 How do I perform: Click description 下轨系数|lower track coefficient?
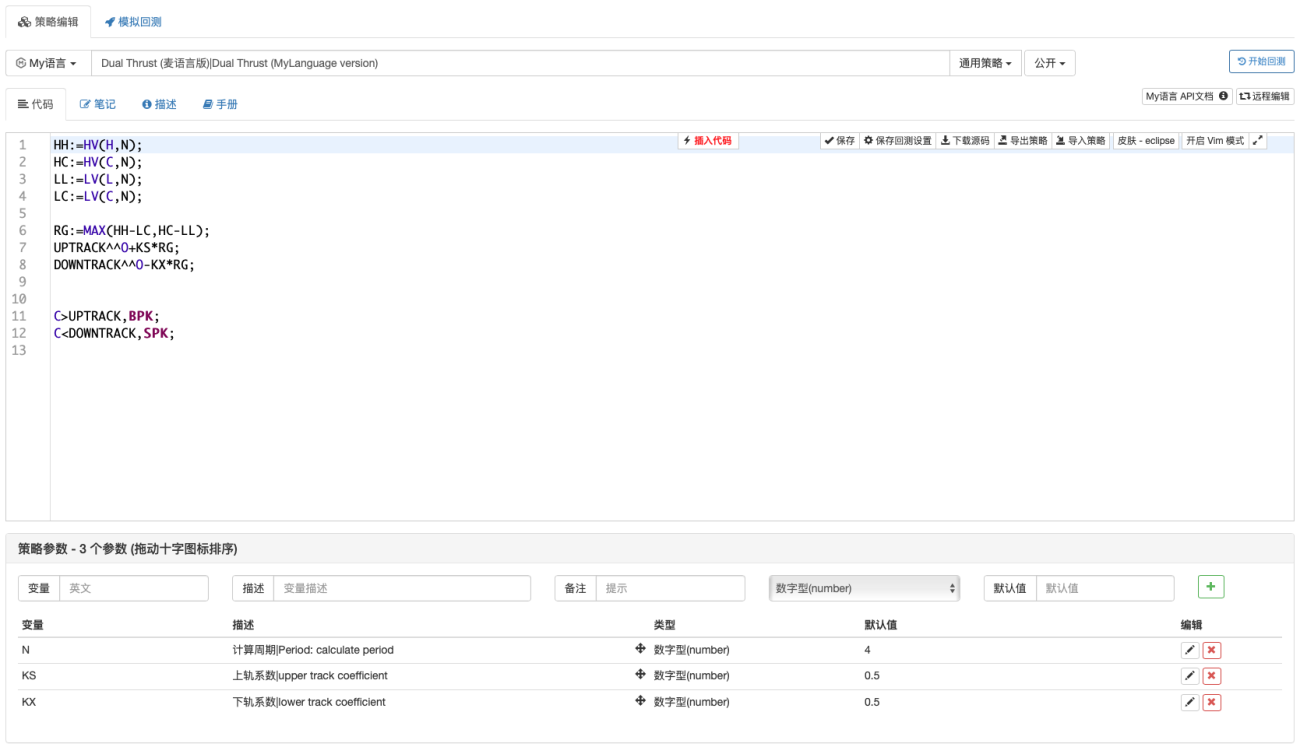click(309, 702)
